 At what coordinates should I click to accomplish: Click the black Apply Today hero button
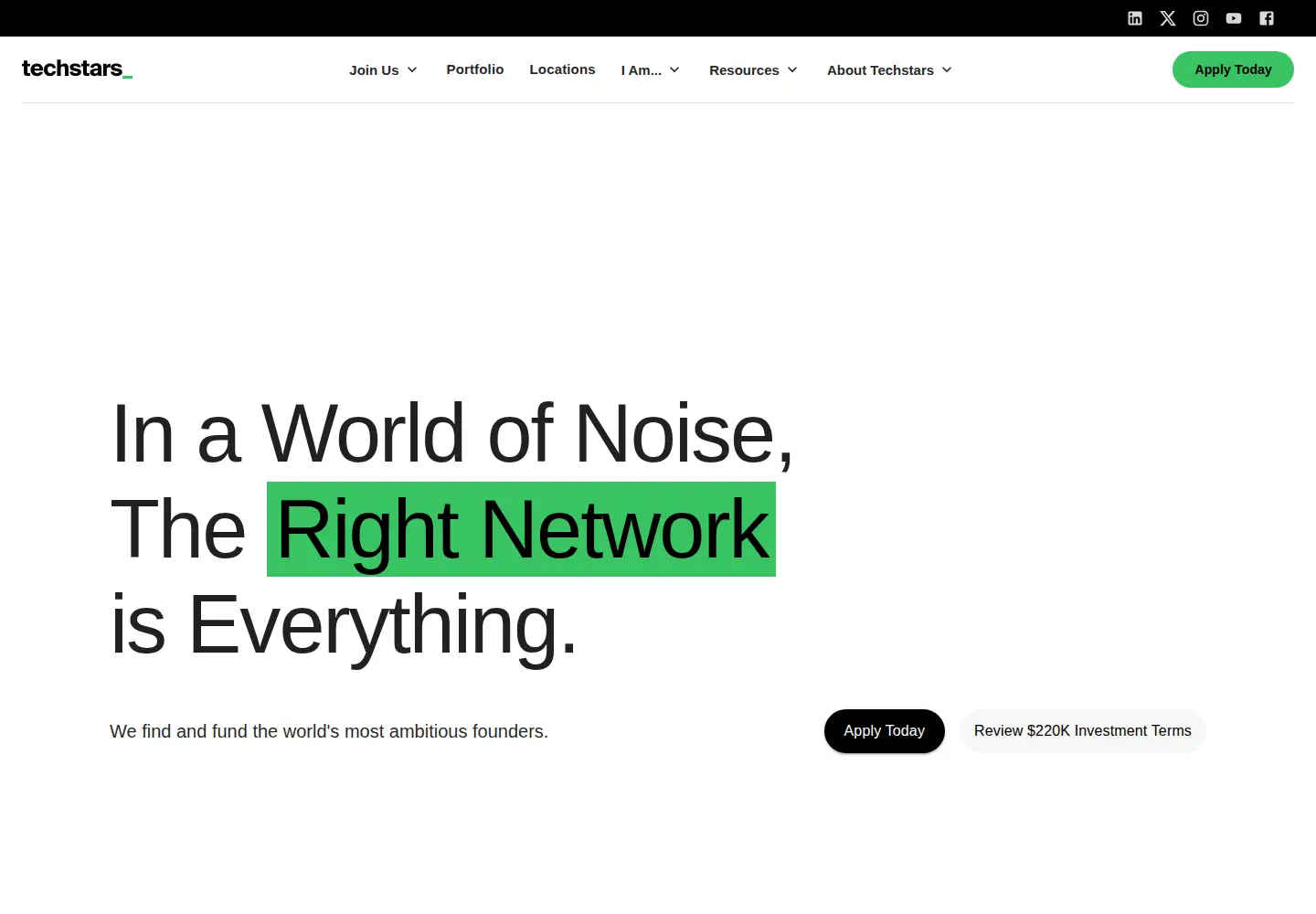coord(885,731)
